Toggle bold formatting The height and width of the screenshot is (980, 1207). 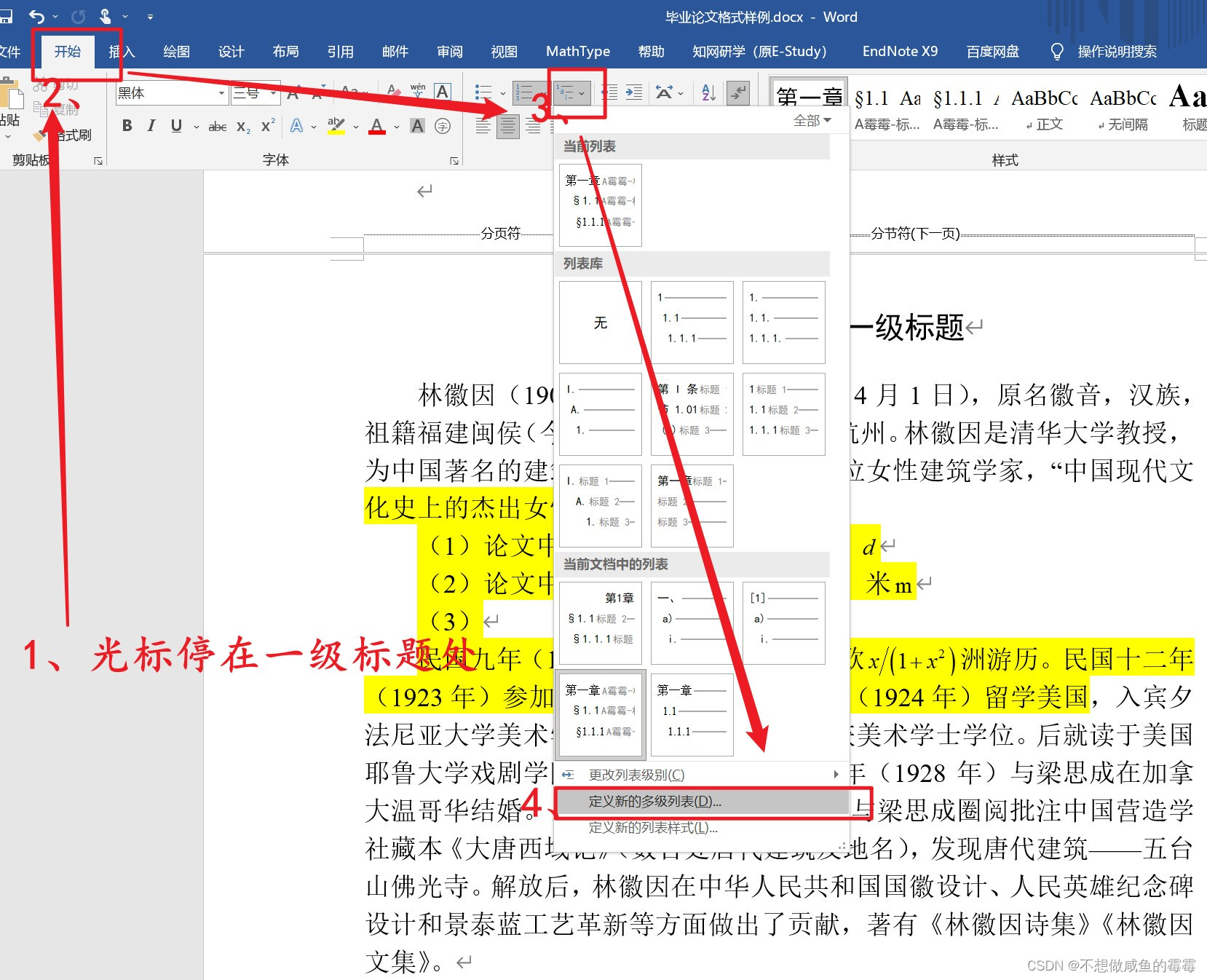tap(127, 126)
